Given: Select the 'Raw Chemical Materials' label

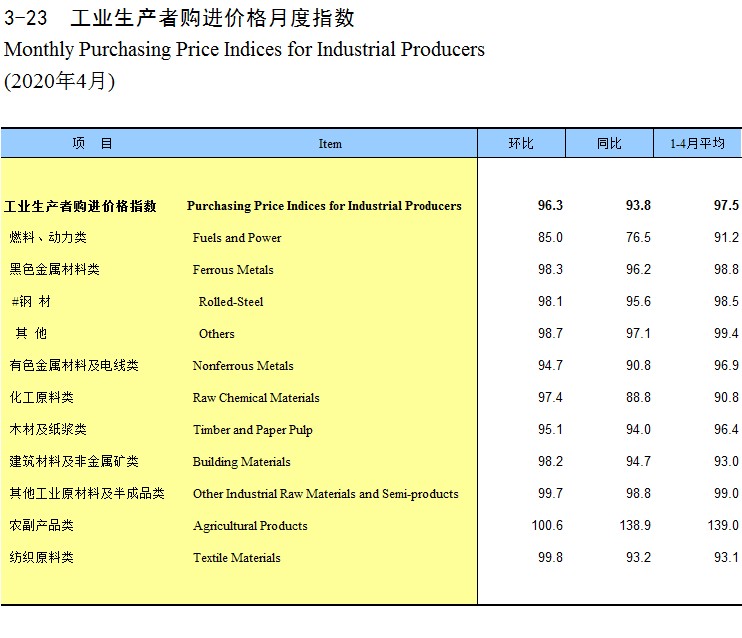Looking at the screenshot, I should pos(256,398).
